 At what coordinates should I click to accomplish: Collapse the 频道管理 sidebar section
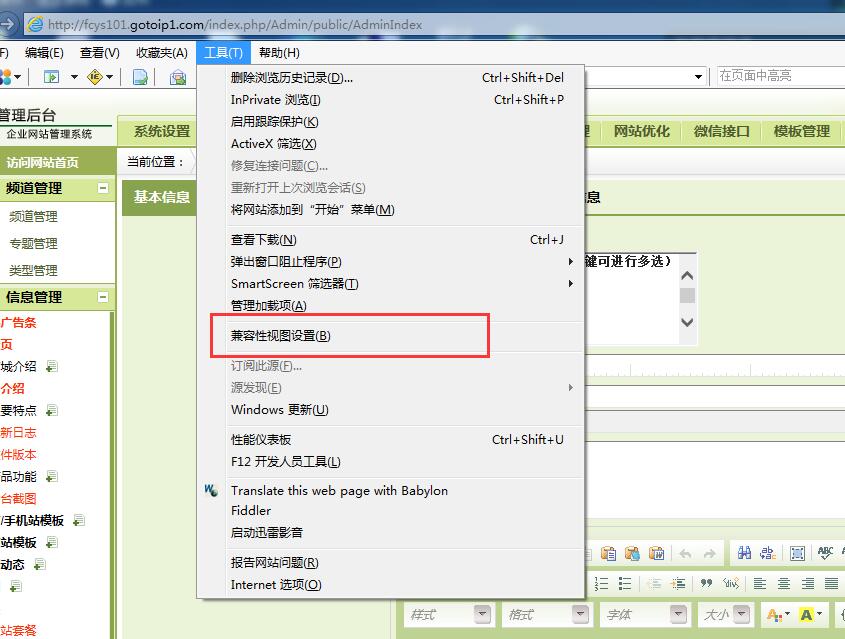point(102,188)
